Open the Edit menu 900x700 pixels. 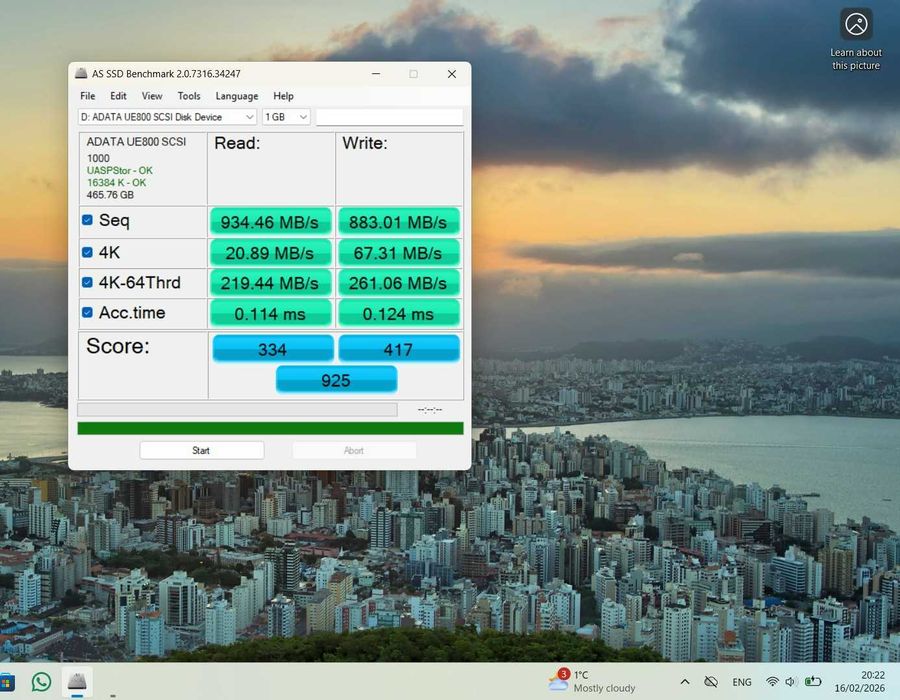(x=118, y=96)
